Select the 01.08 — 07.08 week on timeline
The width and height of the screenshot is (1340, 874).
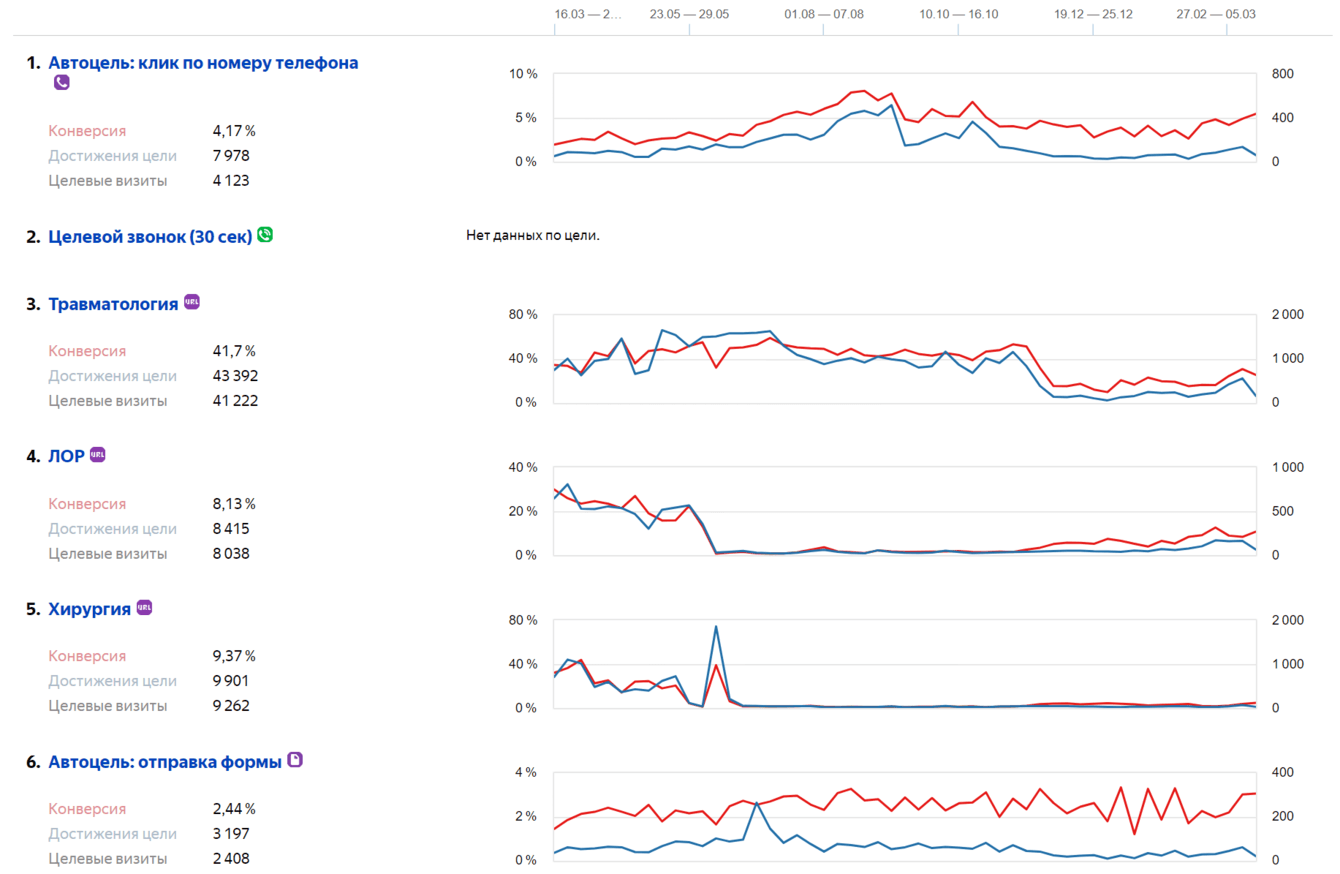[824, 14]
